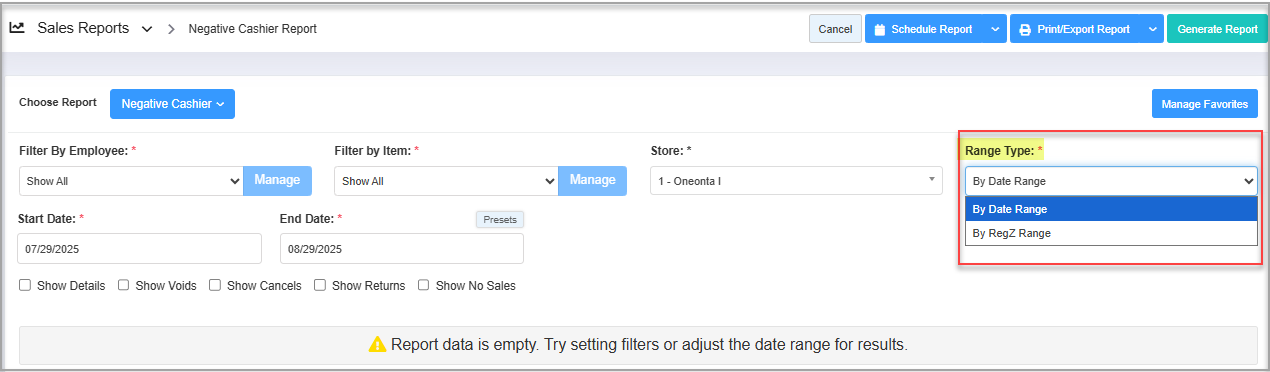This screenshot has width=1270, height=372.
Task: Click the printer icon on Print/Export Report
Action: 1025,30
